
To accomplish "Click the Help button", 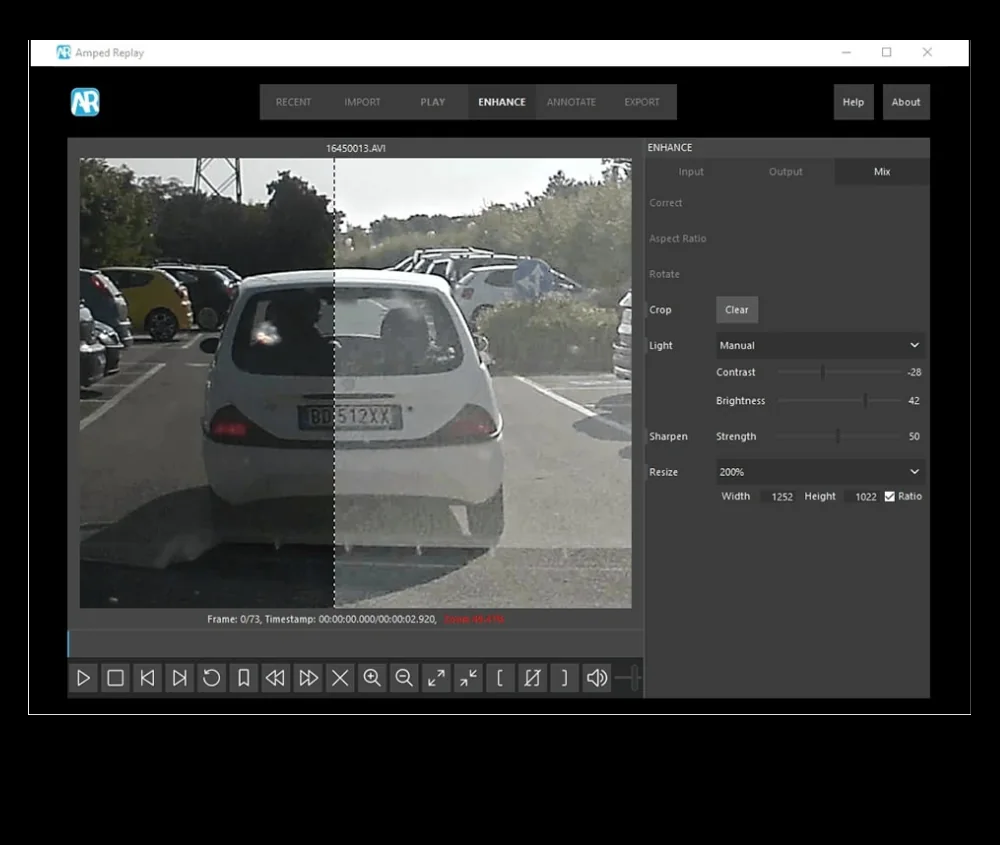I will 853,102.
